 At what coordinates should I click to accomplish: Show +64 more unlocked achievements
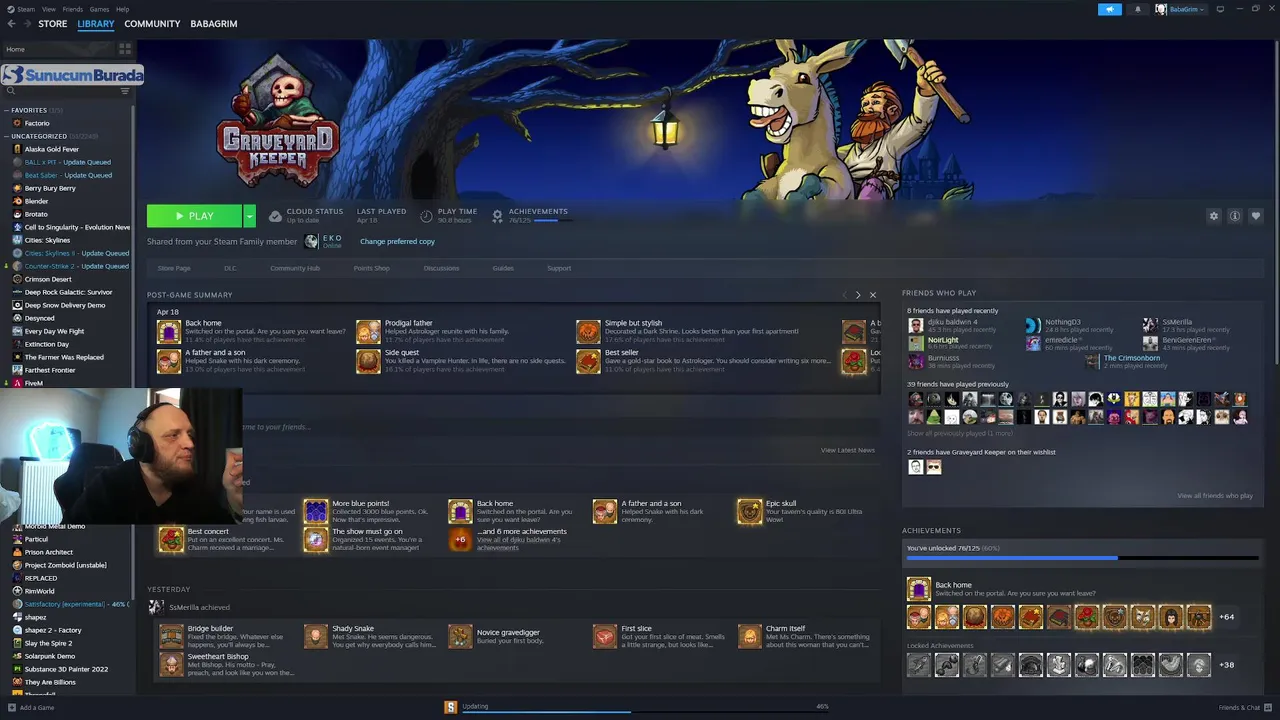click(x=1226, y=617)
